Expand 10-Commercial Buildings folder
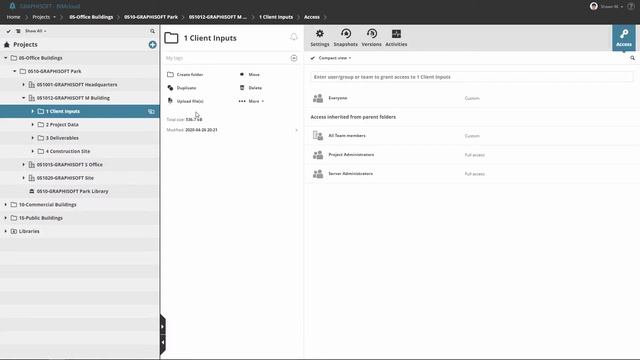The width and height of the screenshot is (640, 360). [6, 204]
